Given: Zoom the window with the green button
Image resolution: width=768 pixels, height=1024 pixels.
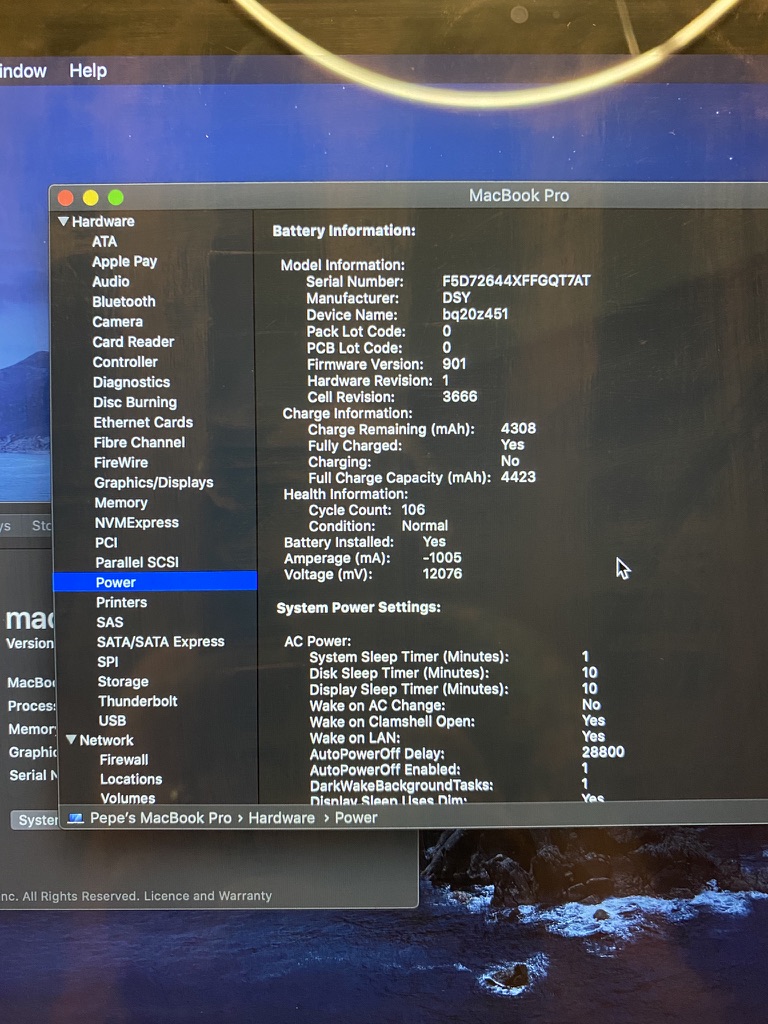Looking at the screenshot, I should [116, 197].
